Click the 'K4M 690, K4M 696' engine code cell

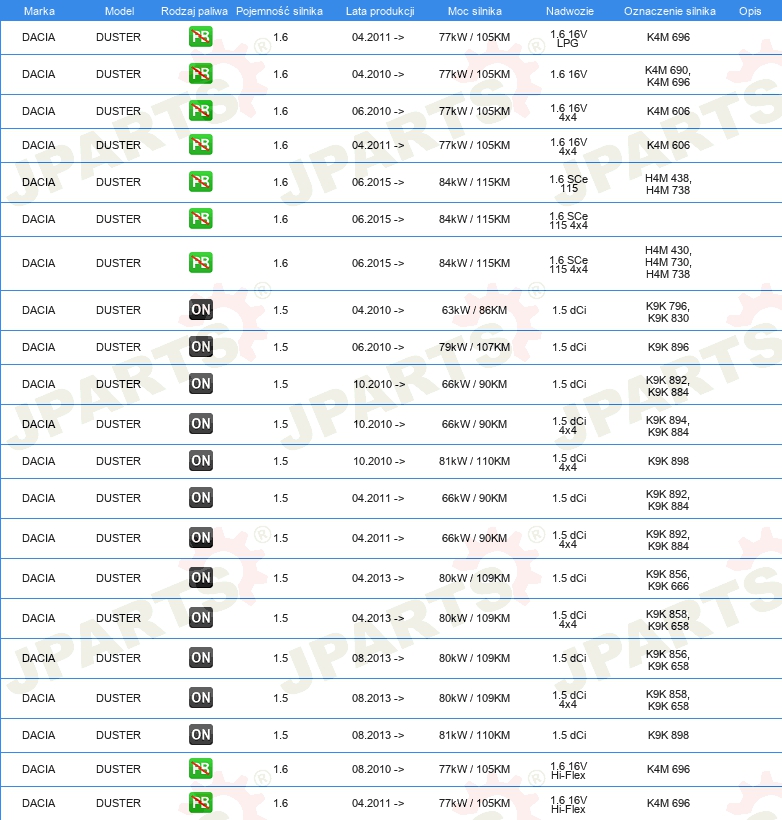pos(668,76)
